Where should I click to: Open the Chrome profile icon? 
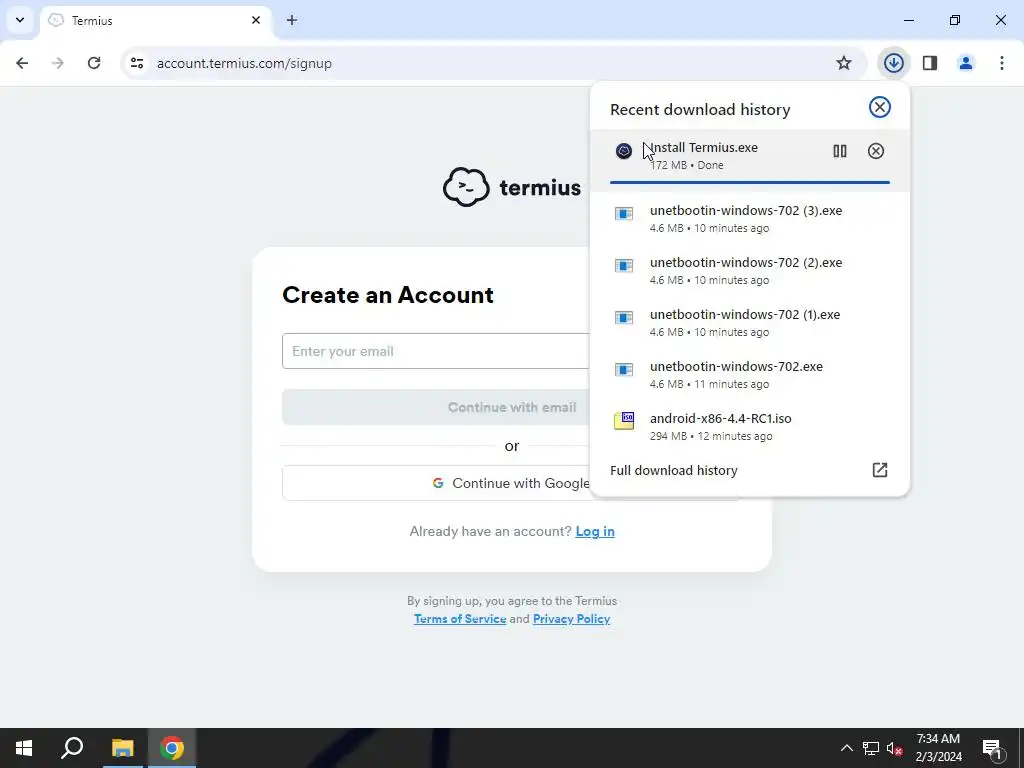click(966, 63)
